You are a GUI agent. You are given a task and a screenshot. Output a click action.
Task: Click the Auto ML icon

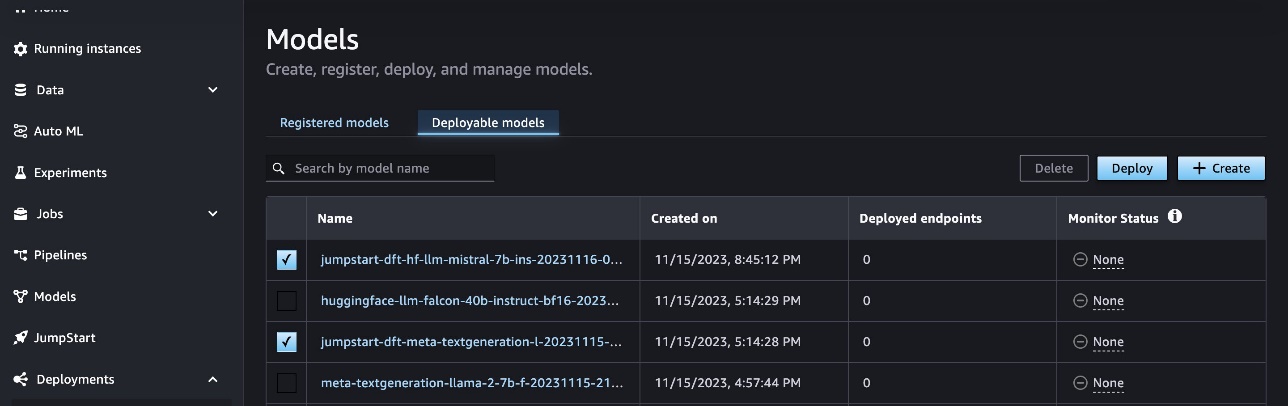[x=20, y=131]
